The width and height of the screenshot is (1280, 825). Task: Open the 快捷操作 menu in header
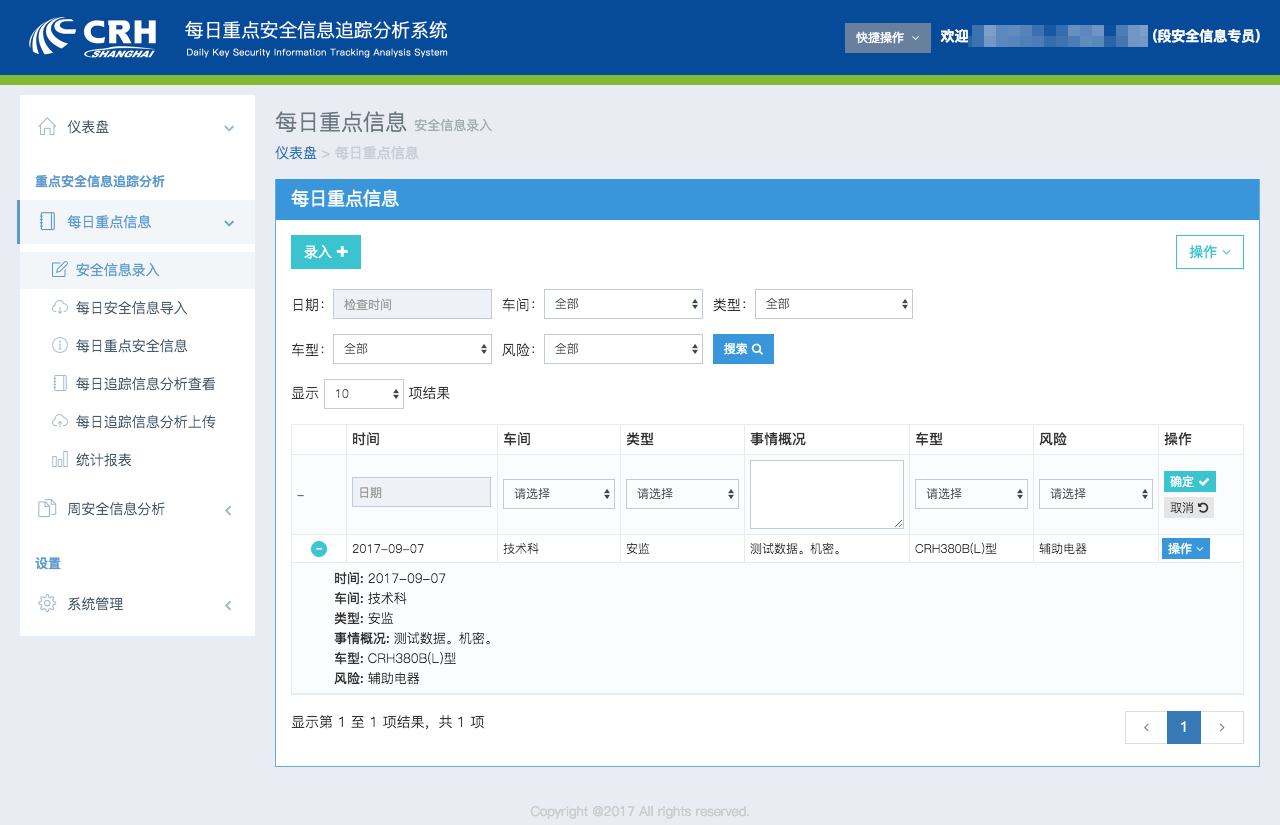[887, 38]
